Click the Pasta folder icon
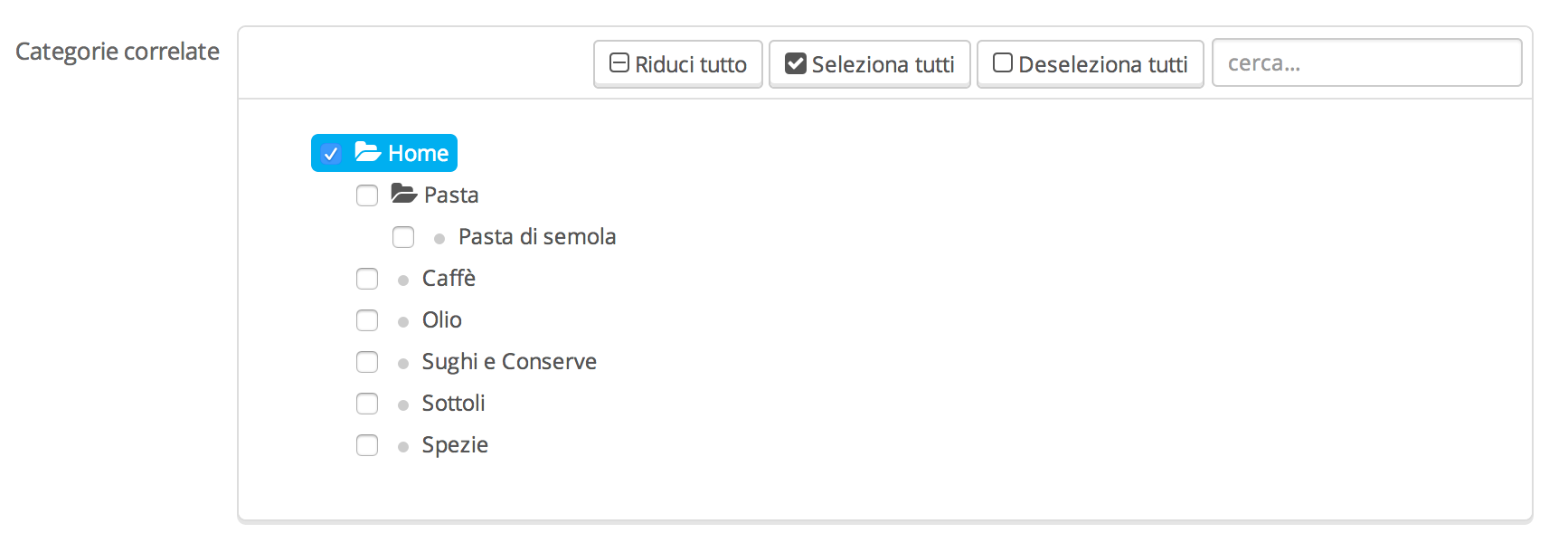 pos(403,194)
